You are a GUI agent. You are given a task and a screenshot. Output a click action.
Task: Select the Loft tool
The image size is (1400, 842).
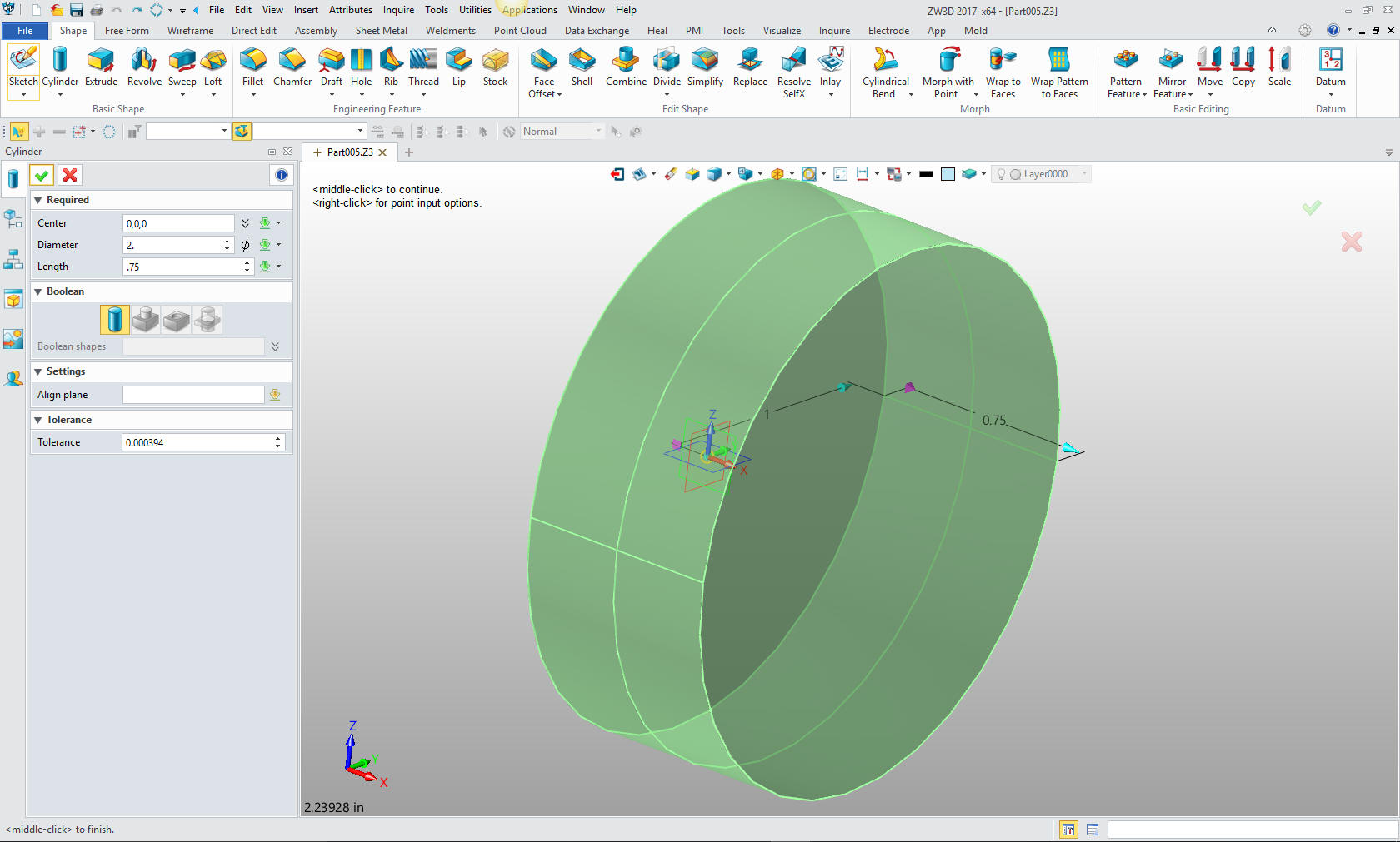tap(213, 67)
